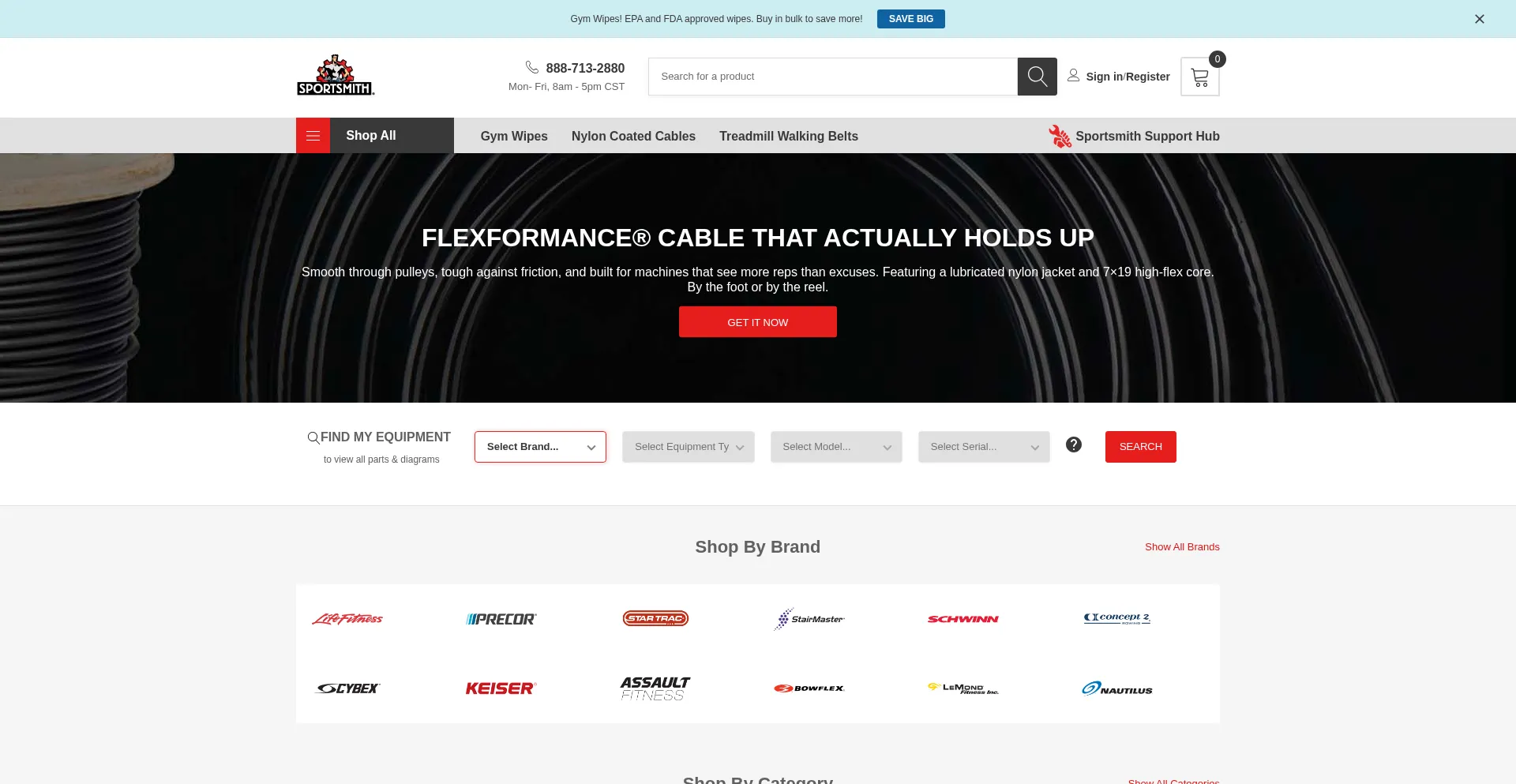Viewport: 1516px width, 784px height.
Task: Select the Keiser brand logo
Action: pos(501,688)
